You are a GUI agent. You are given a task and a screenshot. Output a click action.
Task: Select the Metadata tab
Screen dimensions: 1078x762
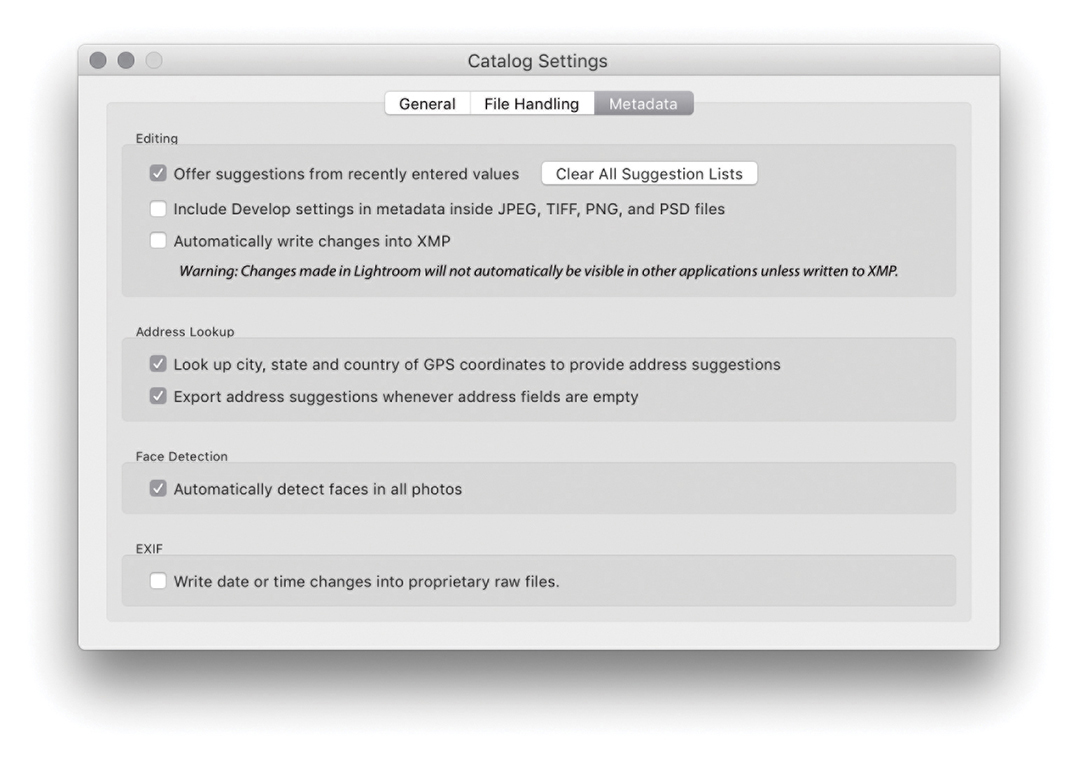(643, 104)
